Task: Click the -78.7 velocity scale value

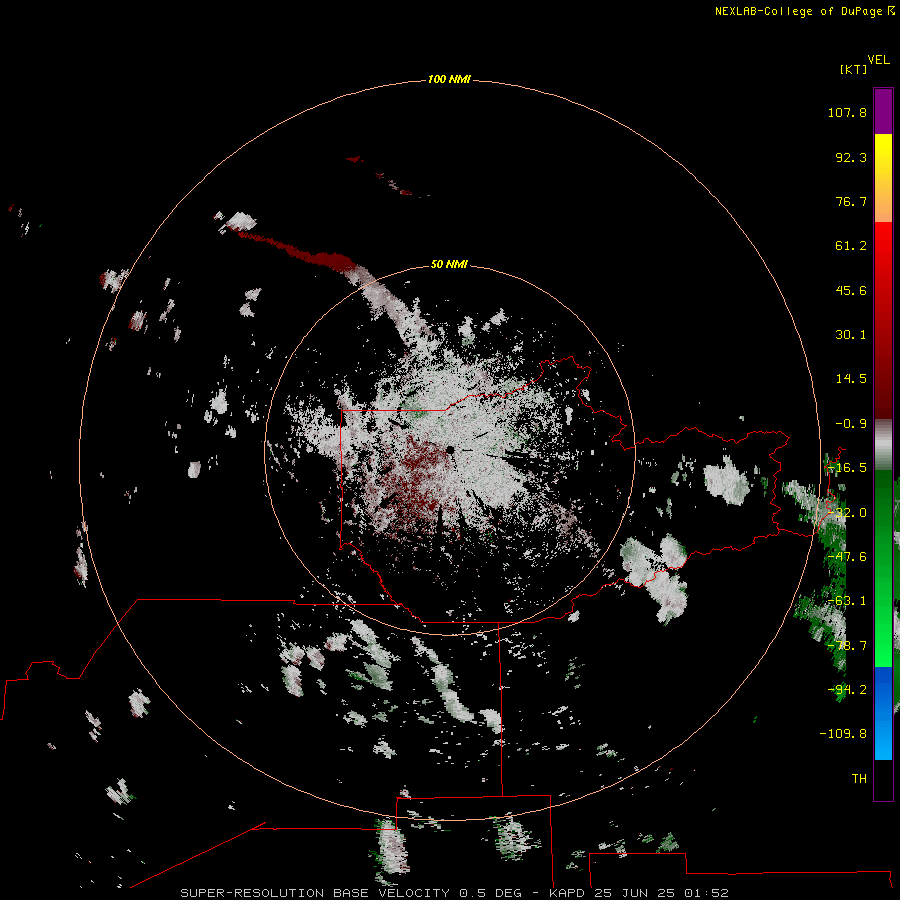Action: click(x=847, y=646)
